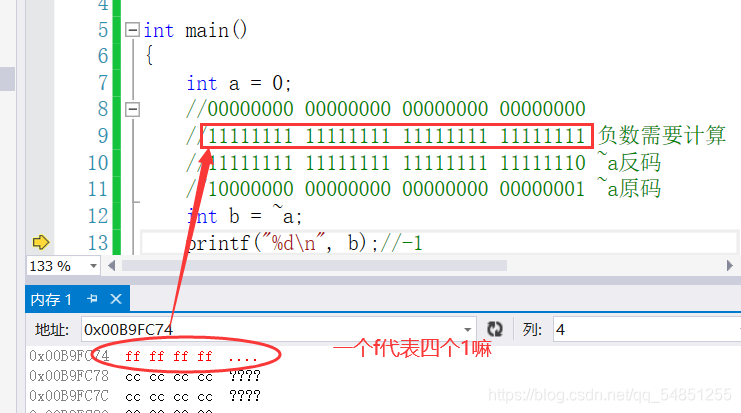Click the 列 columns input field
The height and width of the screenshot is (413, 741).
[x=647, y=329]
